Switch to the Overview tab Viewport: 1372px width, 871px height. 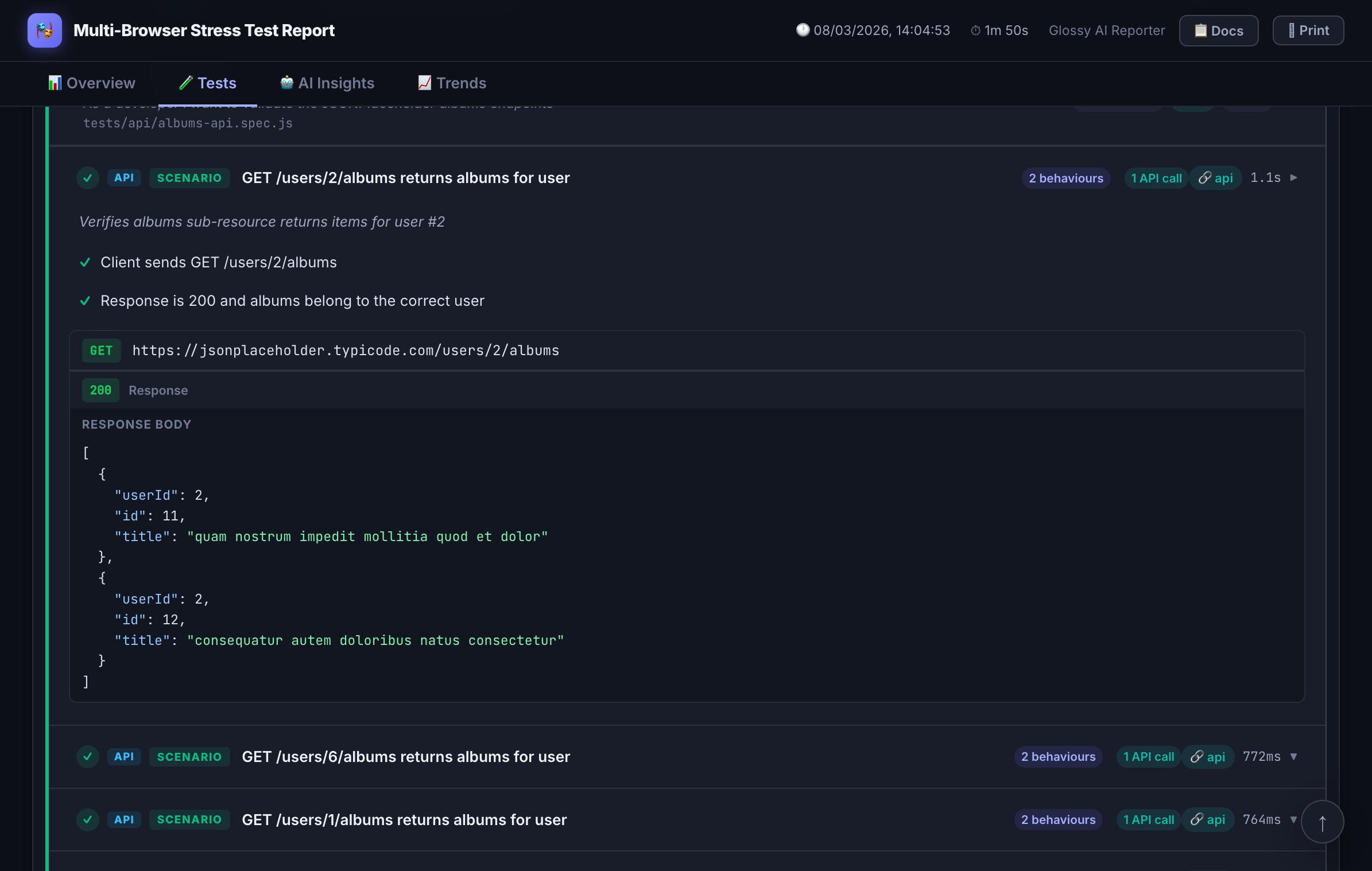pos(92,83)
